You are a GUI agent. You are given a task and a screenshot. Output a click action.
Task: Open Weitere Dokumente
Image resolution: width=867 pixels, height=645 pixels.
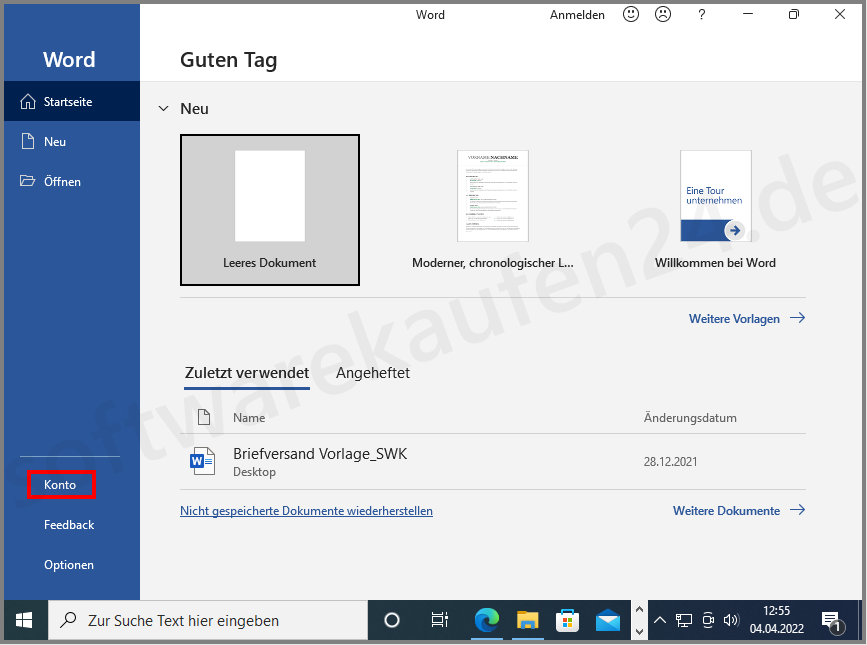coord(727,510)
